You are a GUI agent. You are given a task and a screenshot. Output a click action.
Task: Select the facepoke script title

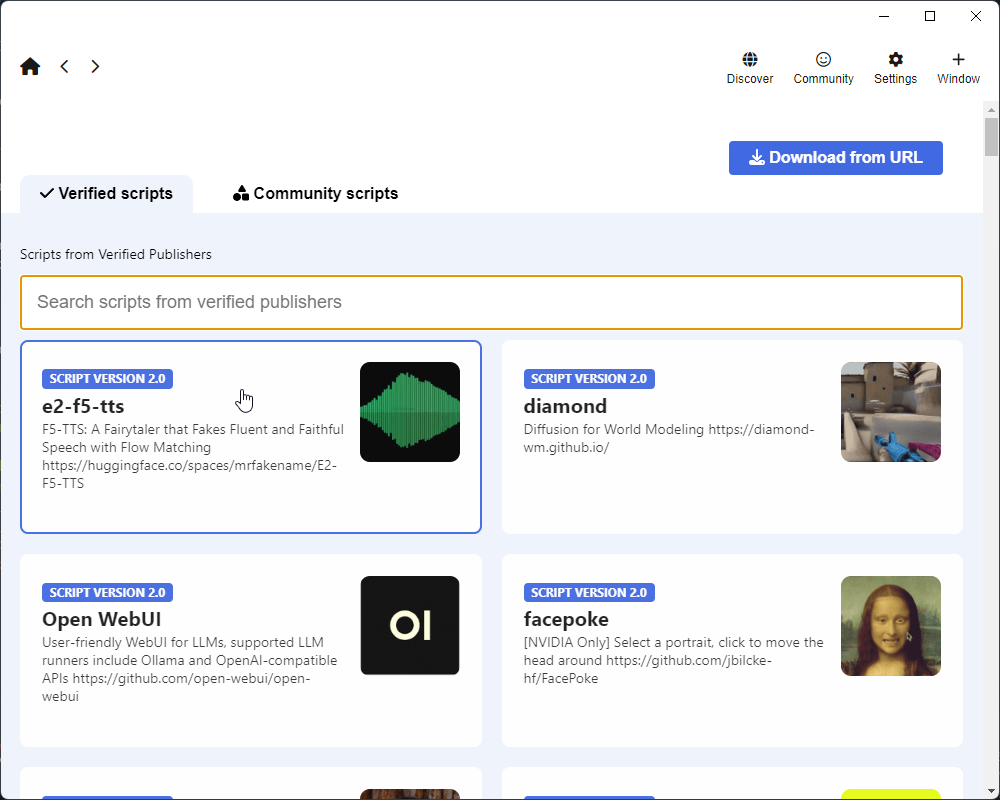point(566,619)
